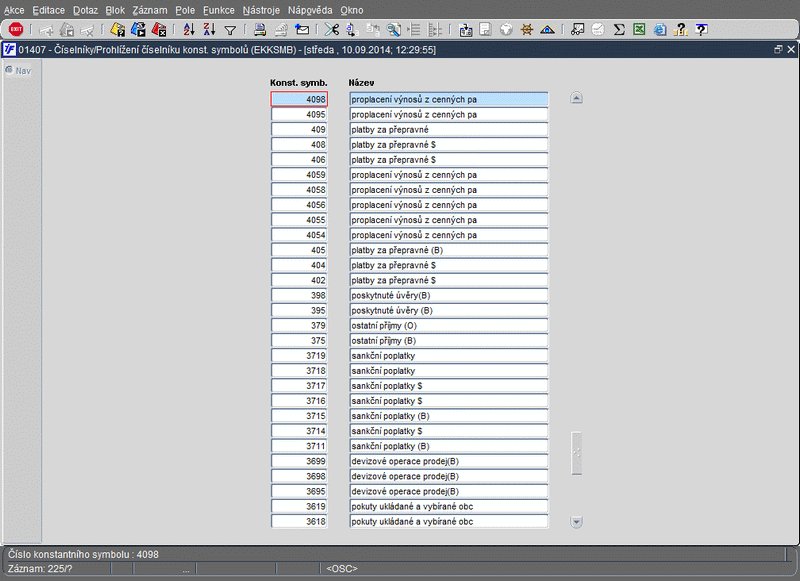Image resolution: width=800 pixels, height=581 pixels.
Task: Open the Okno menu
Action: point(352,10)
